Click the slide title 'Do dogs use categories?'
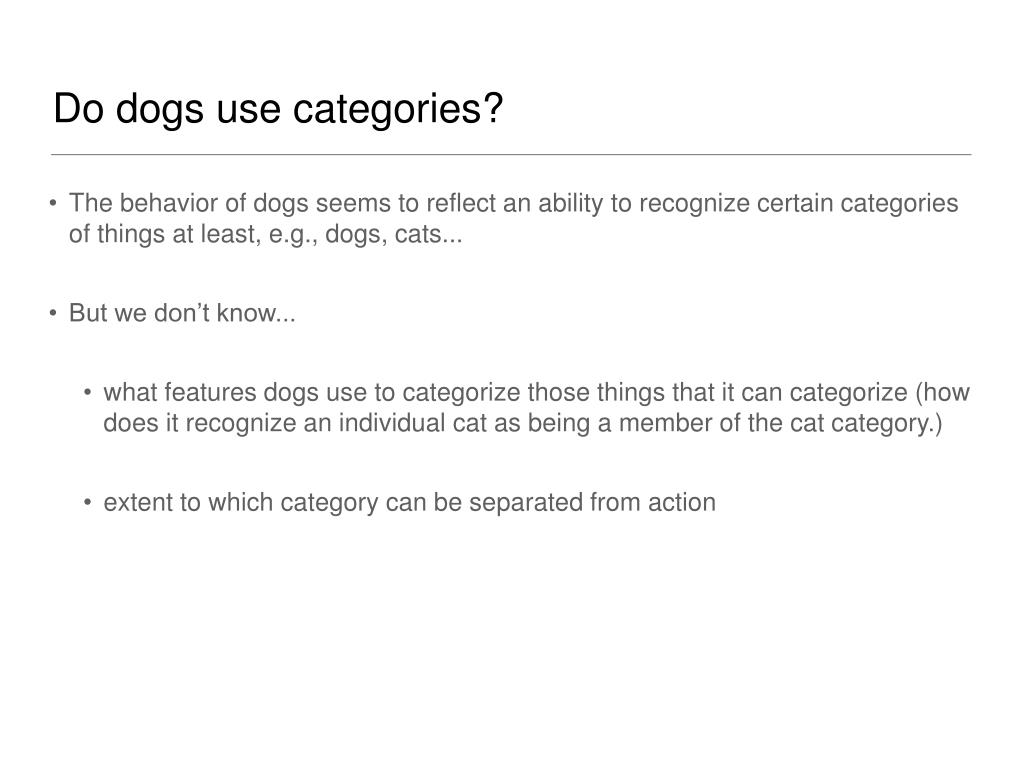The image size is (1023, 767). coord(278,108)
